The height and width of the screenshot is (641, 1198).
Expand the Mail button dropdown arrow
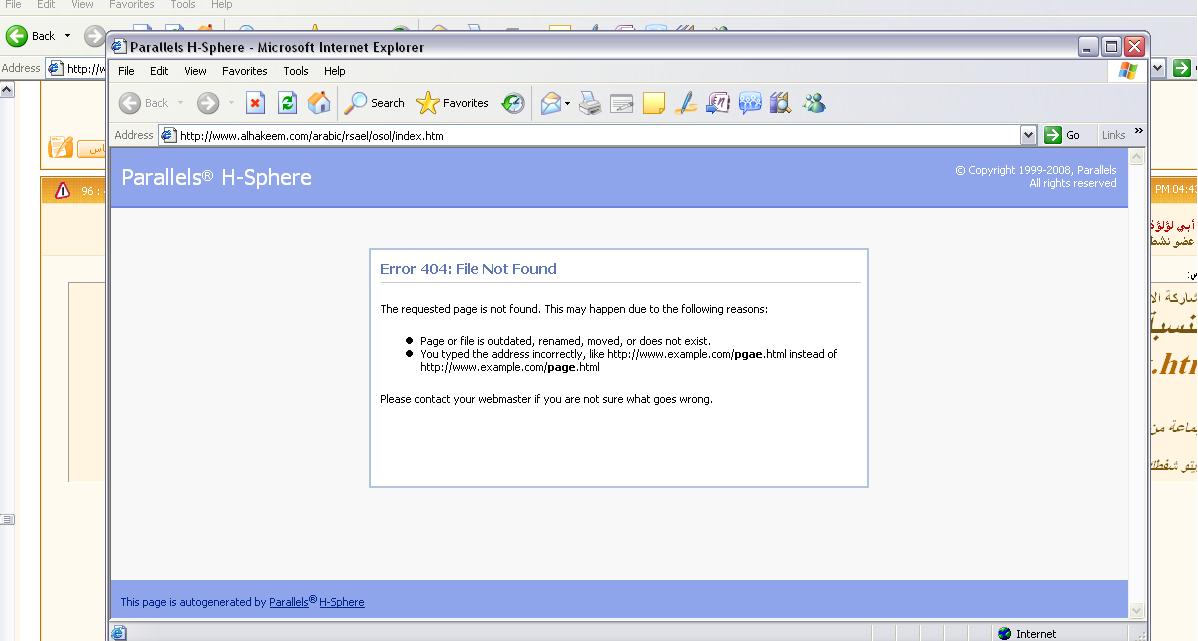(x=567, y=103)
